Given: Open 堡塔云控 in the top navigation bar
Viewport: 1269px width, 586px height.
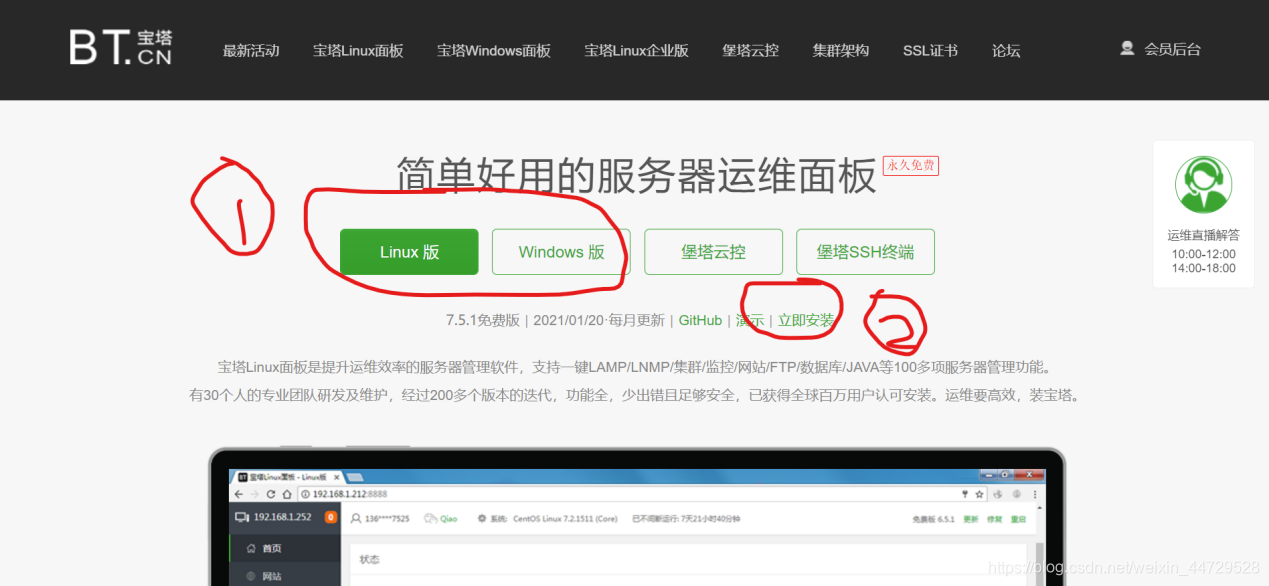Looking at the screenshot, I should [x=750, y=50].
